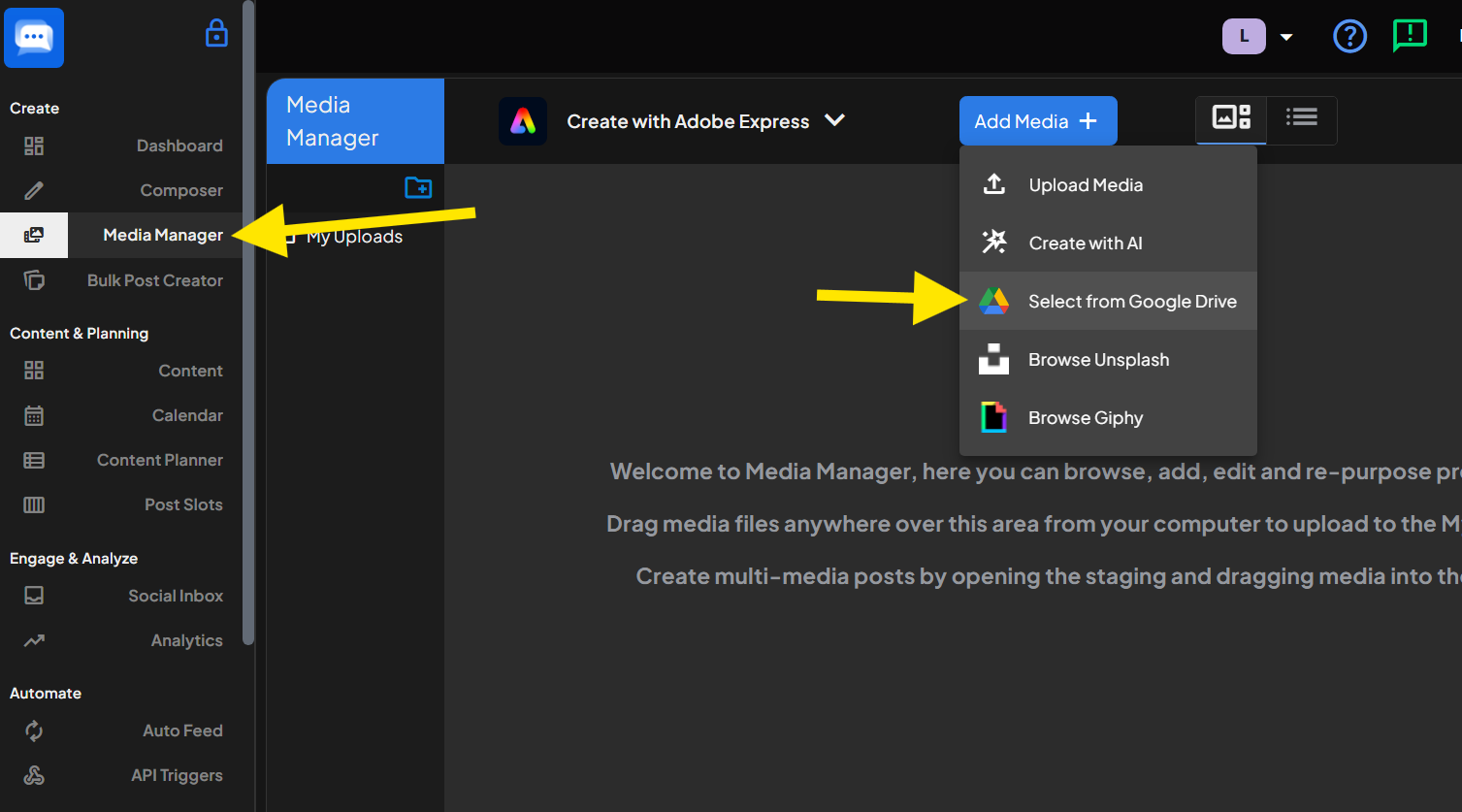Screen dimensions: 1462x812
Task: Tick the My Uploads checkbox
Action: click(x=289, y=238)
